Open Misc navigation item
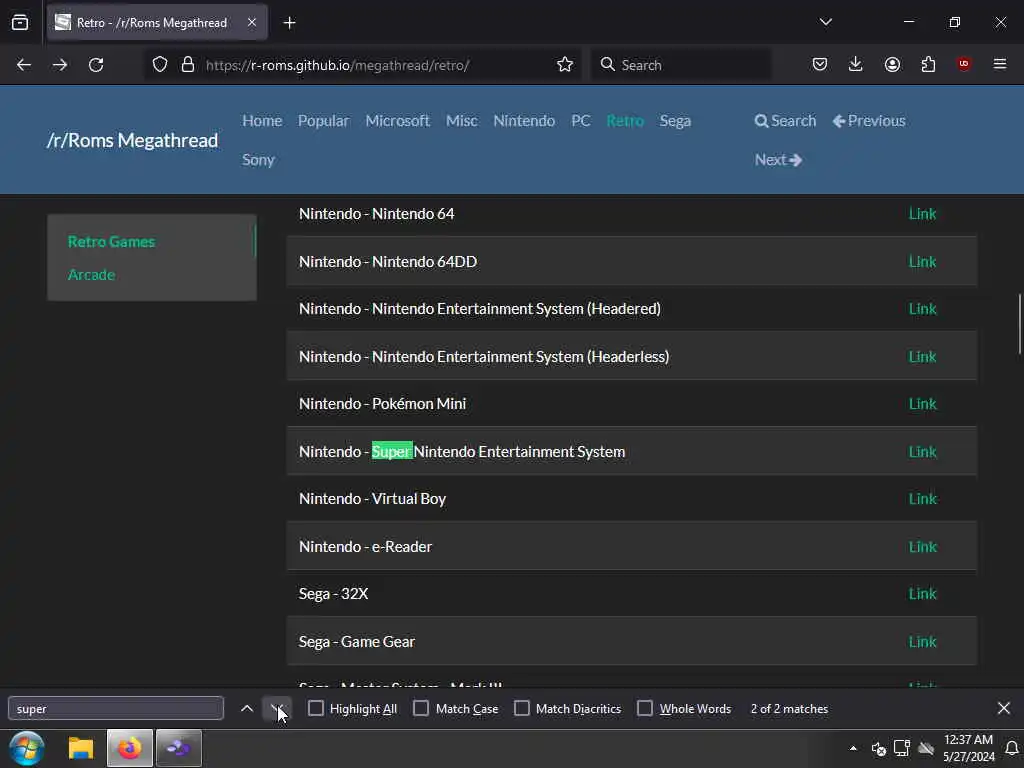The height and width of the screenshot is (768, 1024). tap(462, 121)
